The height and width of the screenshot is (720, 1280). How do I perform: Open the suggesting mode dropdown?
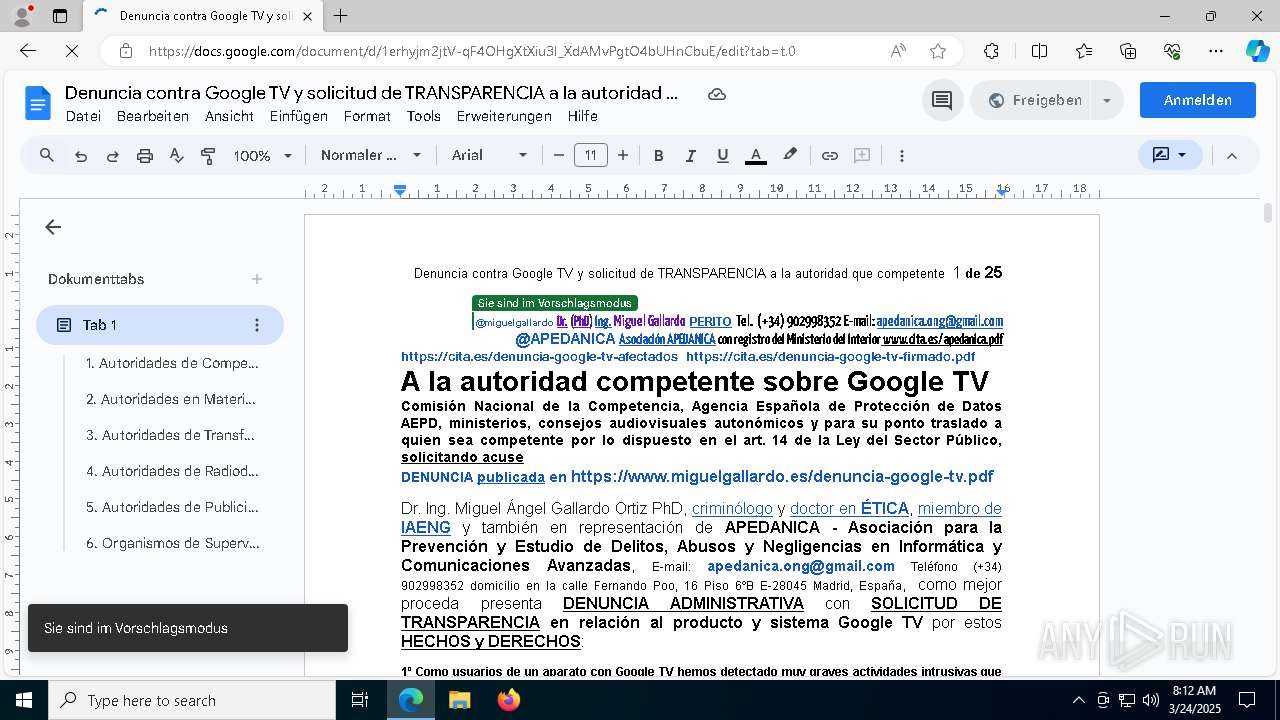click(x=1170, y=155)
